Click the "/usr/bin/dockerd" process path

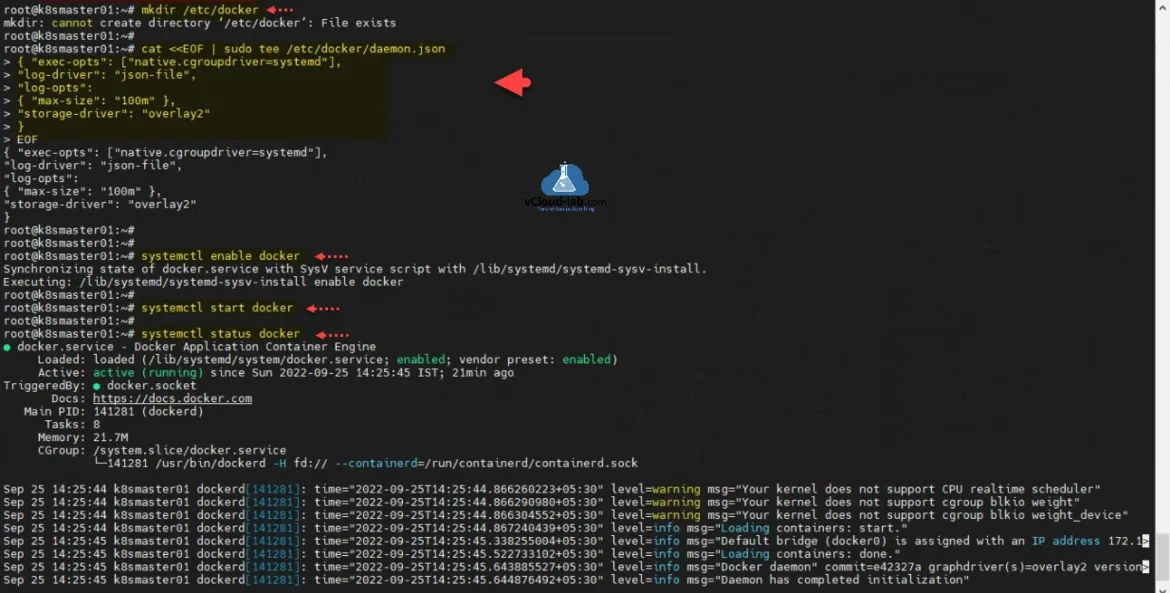coord(210,463)
